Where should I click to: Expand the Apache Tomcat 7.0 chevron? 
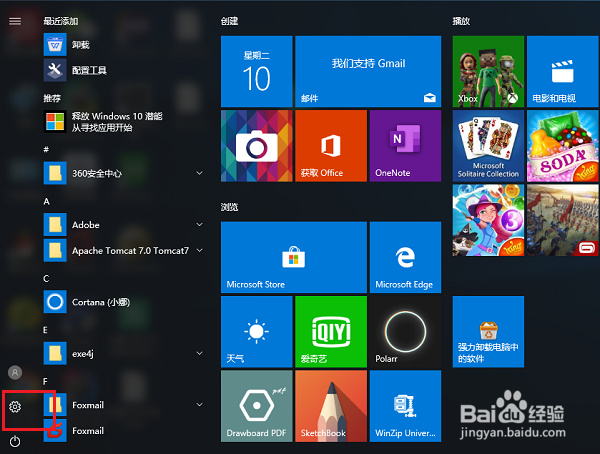click(x=199, y=250)
